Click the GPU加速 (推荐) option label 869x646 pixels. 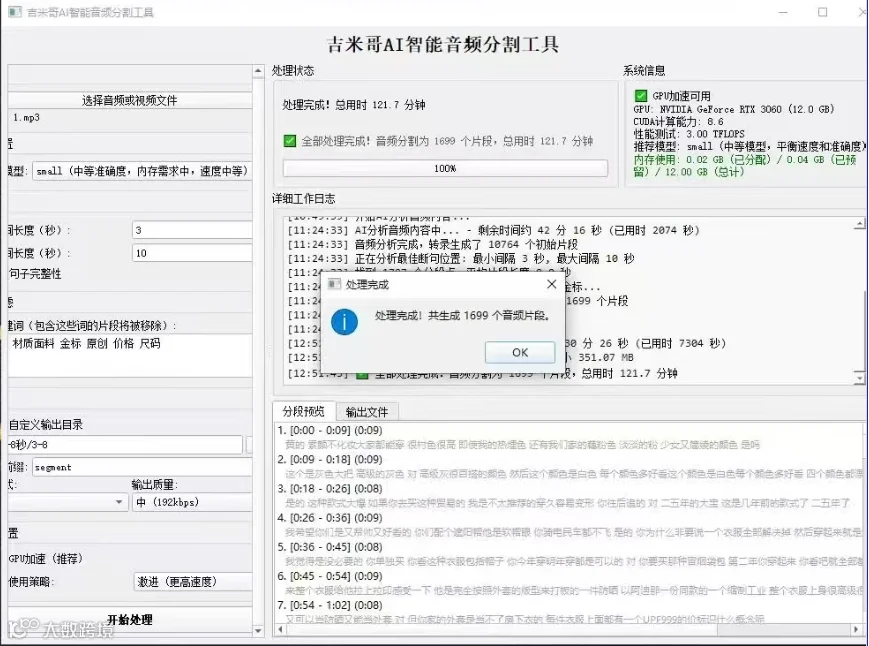[x=45, y=558]
